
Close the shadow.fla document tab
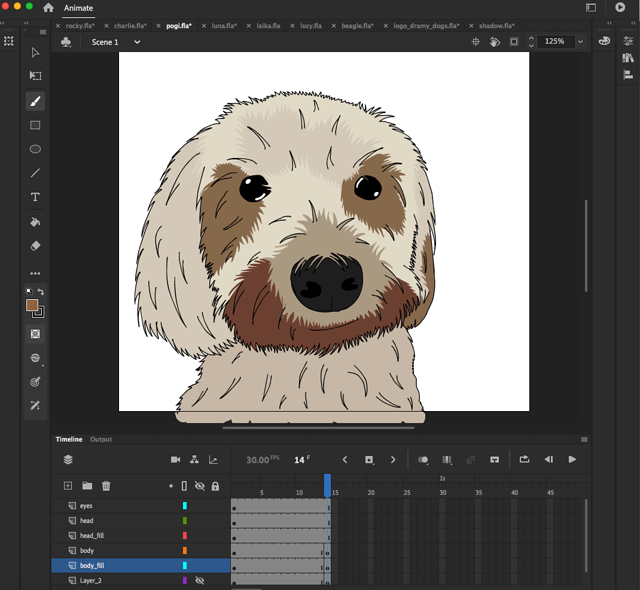(471, 26)
